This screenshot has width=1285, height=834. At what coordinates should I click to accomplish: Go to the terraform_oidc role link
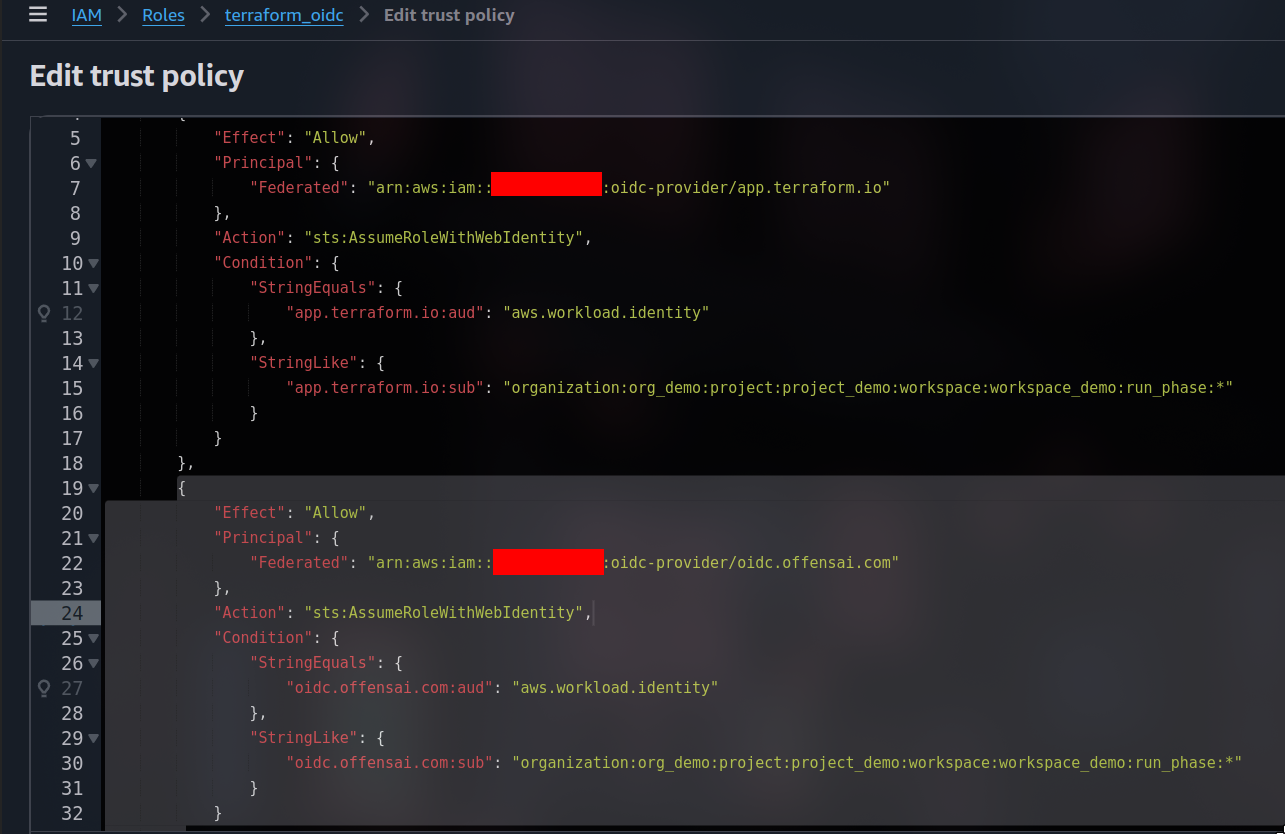284,15
